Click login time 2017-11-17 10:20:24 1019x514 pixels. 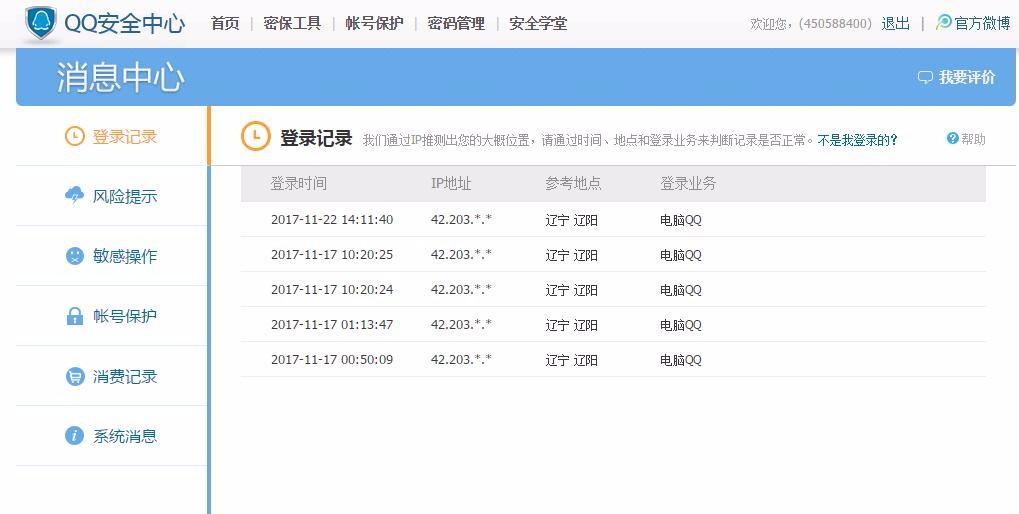point(332,290)
